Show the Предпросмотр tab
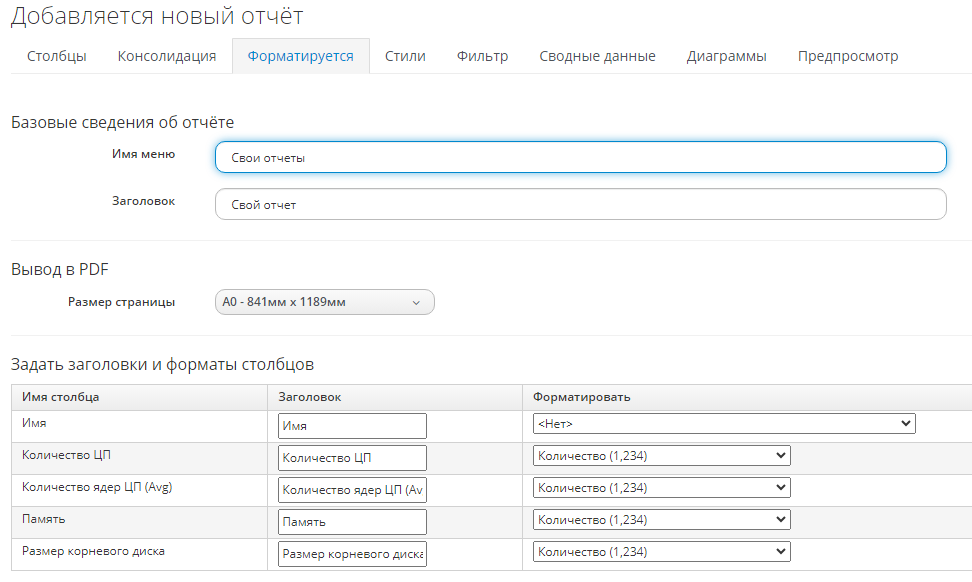Screen dimensions: 972x582 pos(847,56)
